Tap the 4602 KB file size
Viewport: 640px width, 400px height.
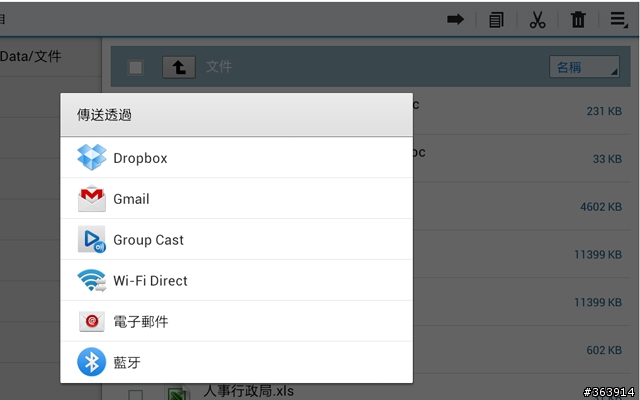pyautogui.click(x=601, y=207)
